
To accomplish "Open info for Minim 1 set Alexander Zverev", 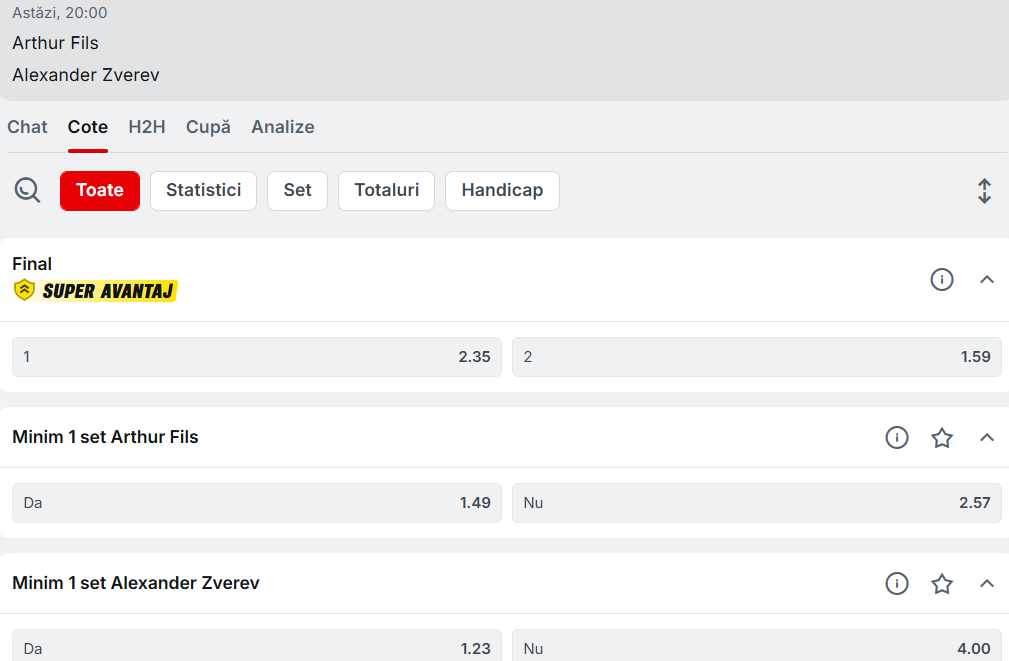I will (897, 583).
